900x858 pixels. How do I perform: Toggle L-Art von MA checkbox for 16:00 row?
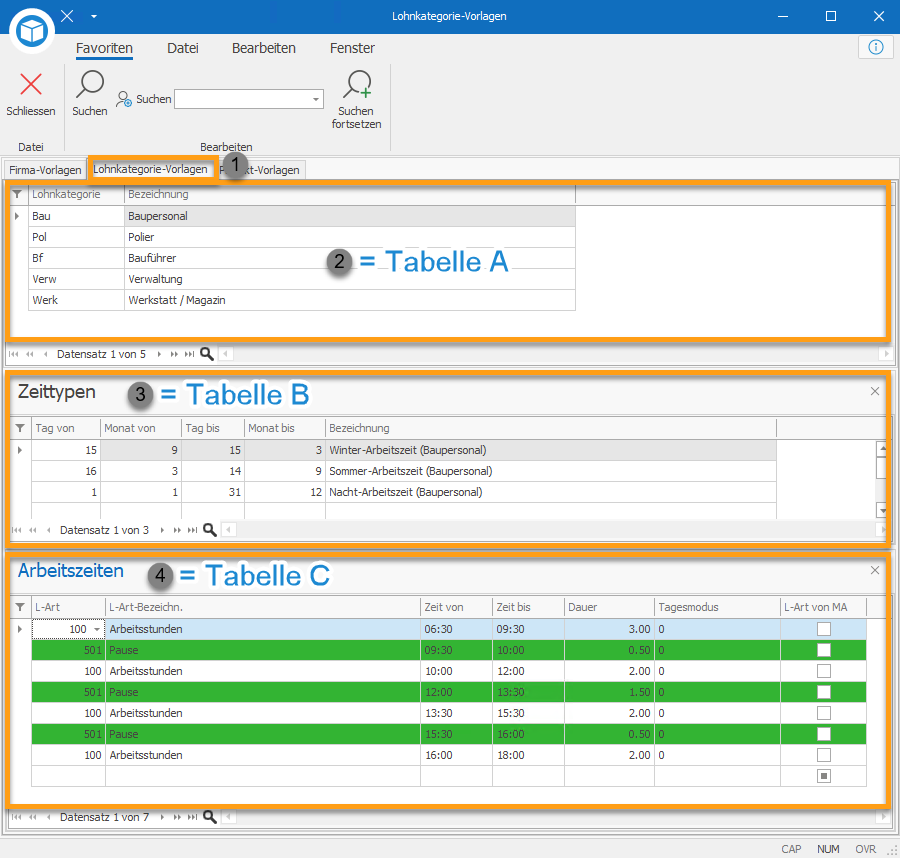coord(824,755)
